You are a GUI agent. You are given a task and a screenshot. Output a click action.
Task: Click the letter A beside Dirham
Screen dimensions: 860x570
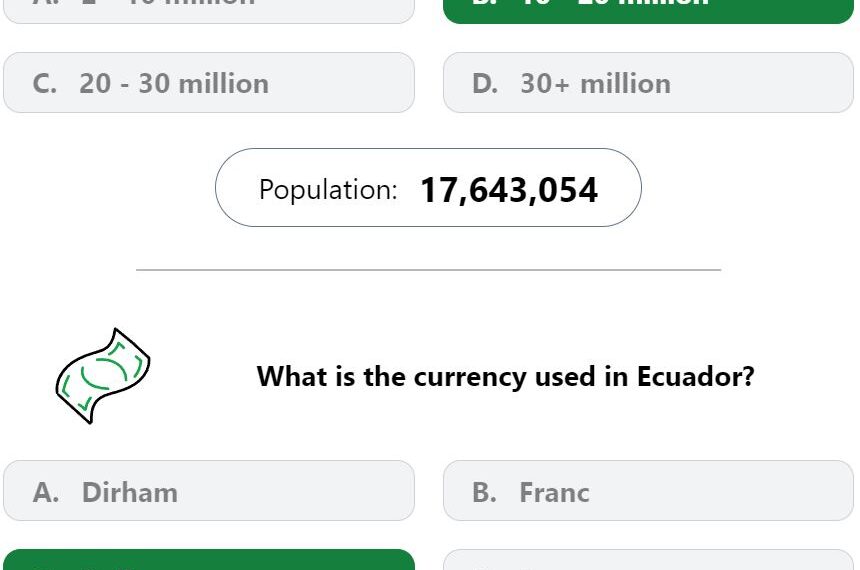click(46, 492)
